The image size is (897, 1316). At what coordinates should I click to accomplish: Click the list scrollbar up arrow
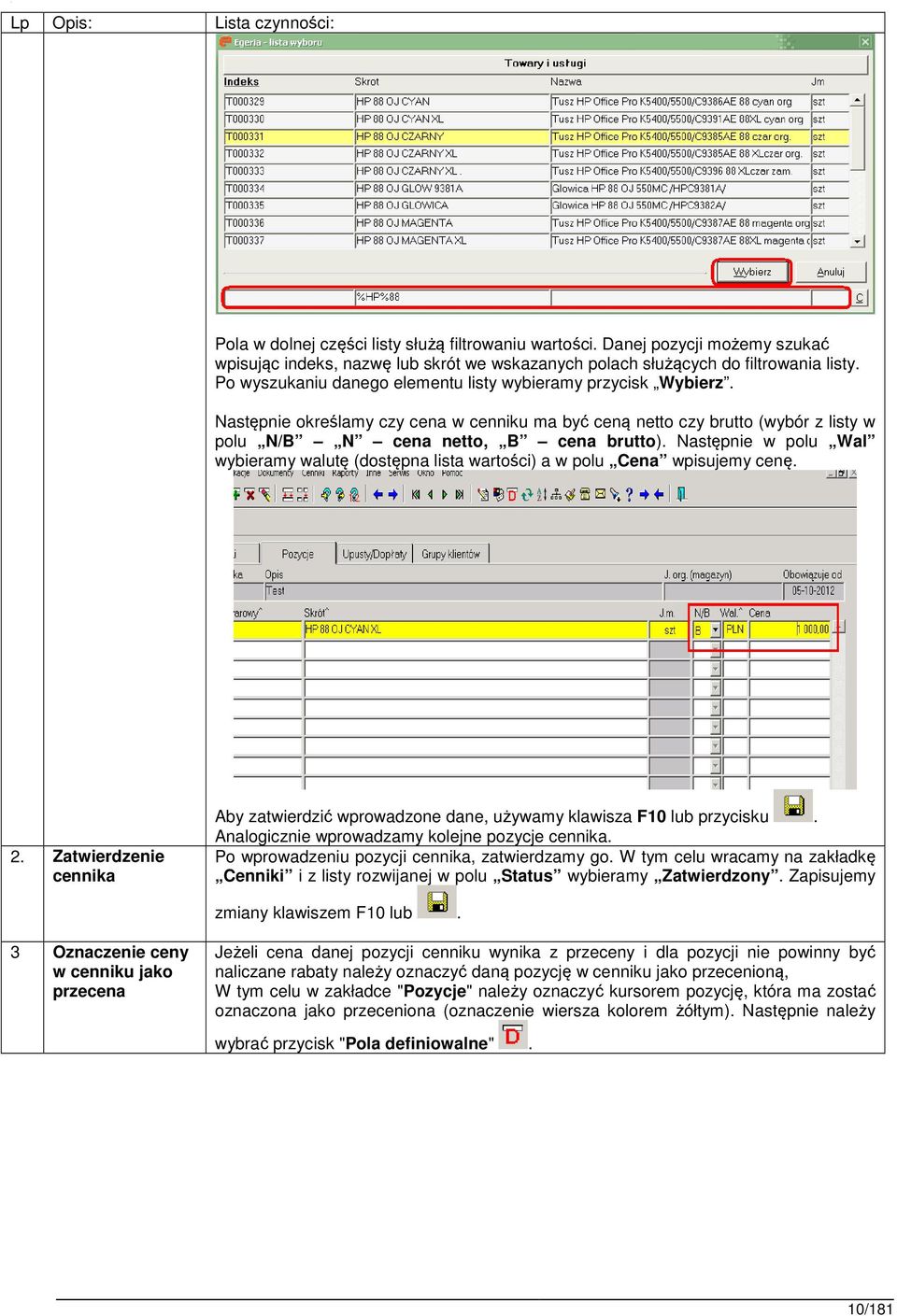(x=857, y=100)
